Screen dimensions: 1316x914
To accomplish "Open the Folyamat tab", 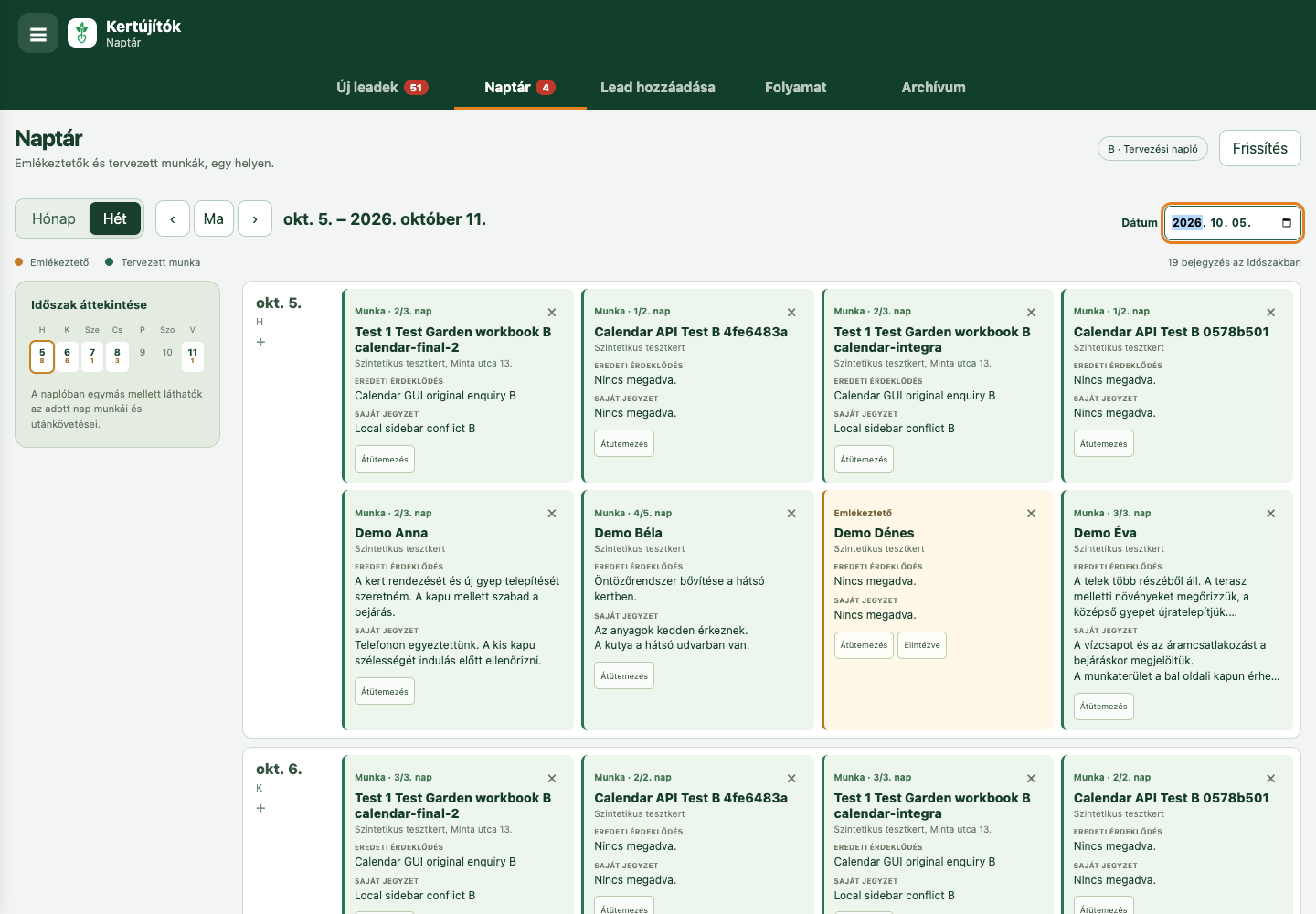I will point(795,88).
